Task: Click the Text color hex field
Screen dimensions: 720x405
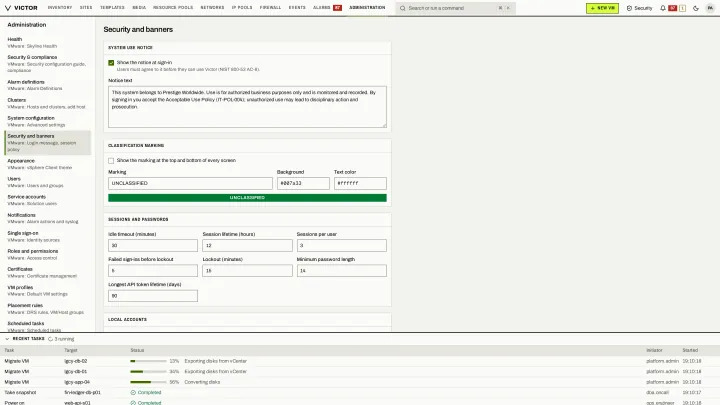Action: coord(360,183)
